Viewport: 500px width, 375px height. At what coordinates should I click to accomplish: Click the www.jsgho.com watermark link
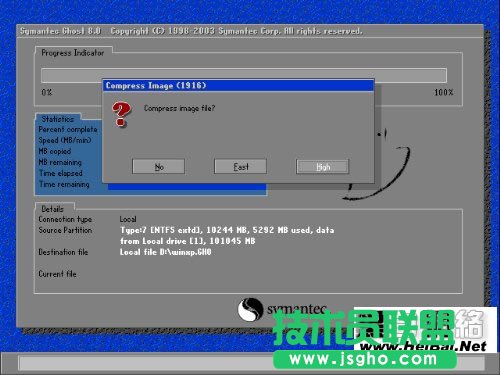pos(364,359)
